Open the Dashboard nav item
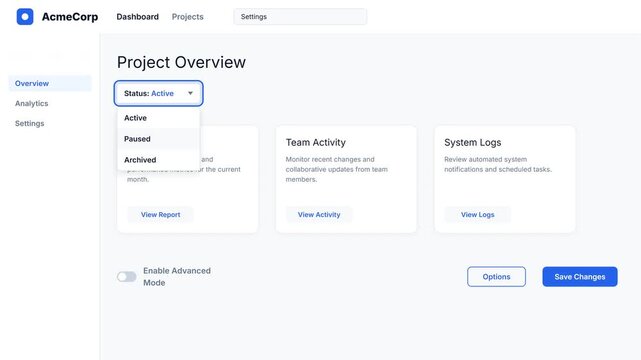The height and width of the screenshot is (360, 641). pos(137,17)
